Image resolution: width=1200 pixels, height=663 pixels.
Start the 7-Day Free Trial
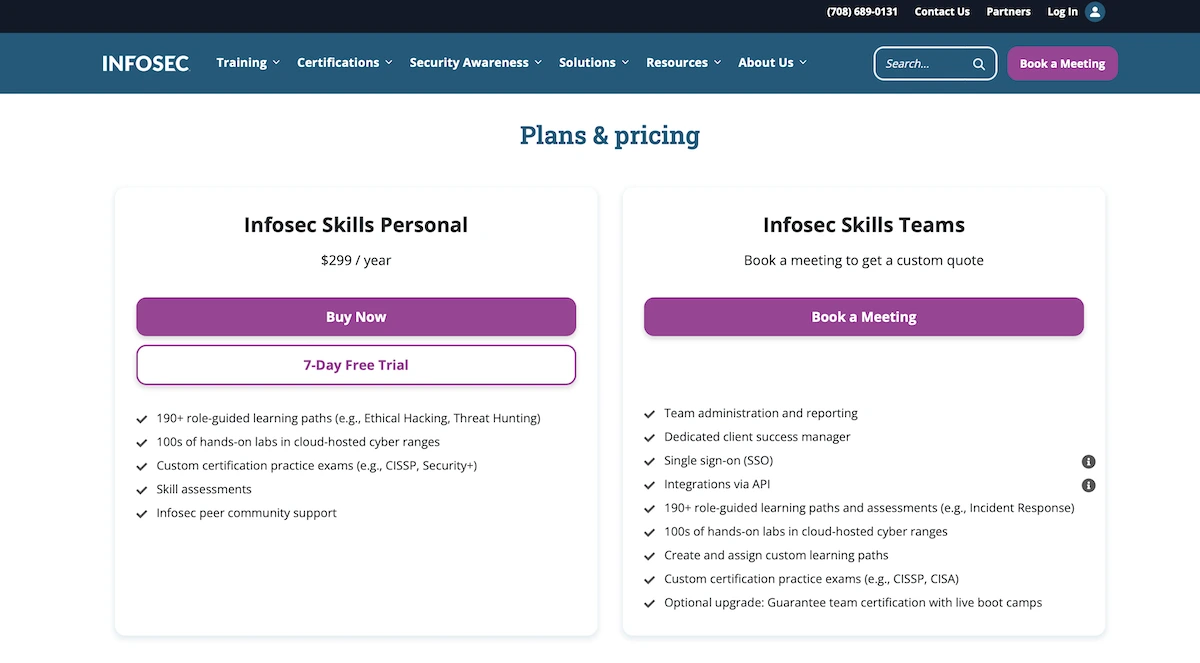(x=356, y=364)
